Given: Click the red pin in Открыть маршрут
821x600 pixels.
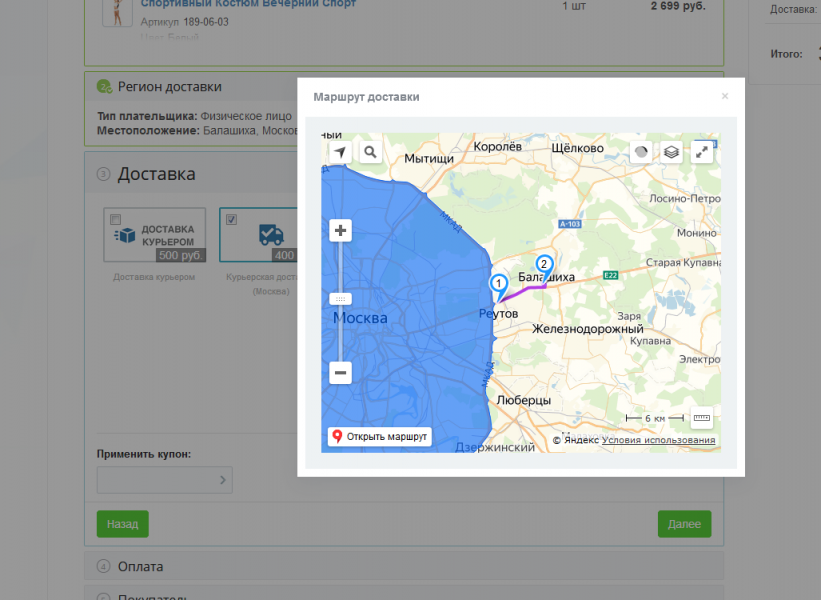Looking at the screenshot, I should 337,436.
